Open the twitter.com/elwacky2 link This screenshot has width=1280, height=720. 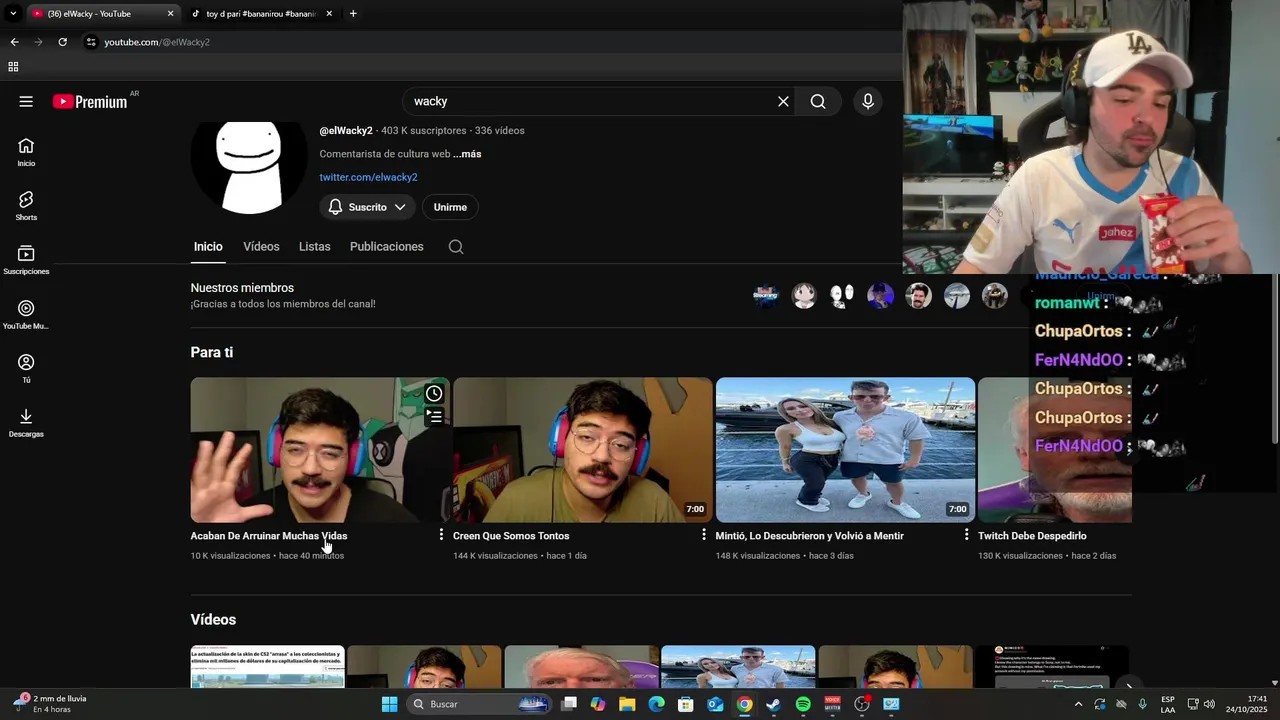click(x=368, y=177)
